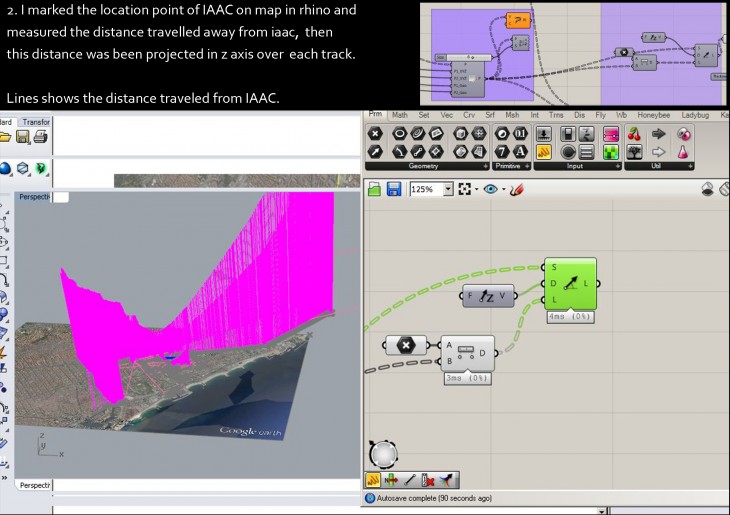The height and width of the screenshot is (515, 730).
Task: Click the Open file folder icon in Grasshopper
Action: pos(374,189)
